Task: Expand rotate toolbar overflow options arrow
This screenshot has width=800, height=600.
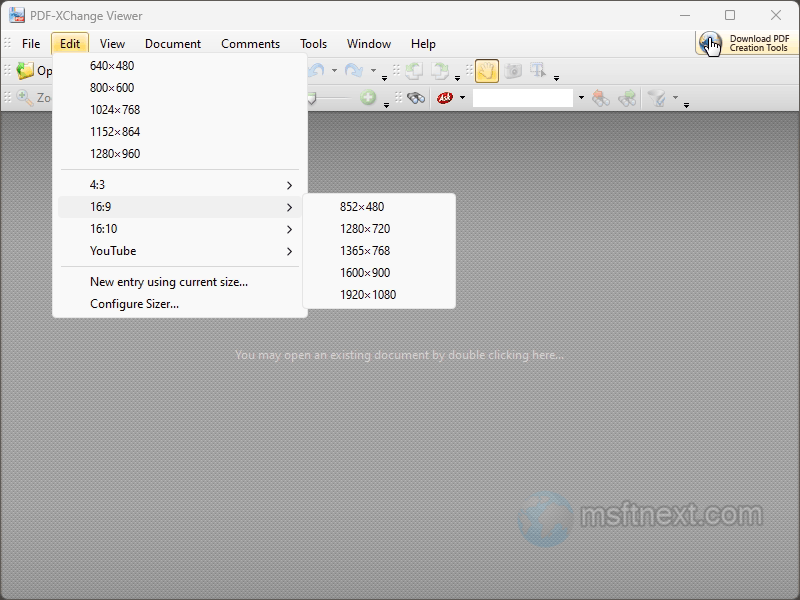Action: (x=457, y=78)
